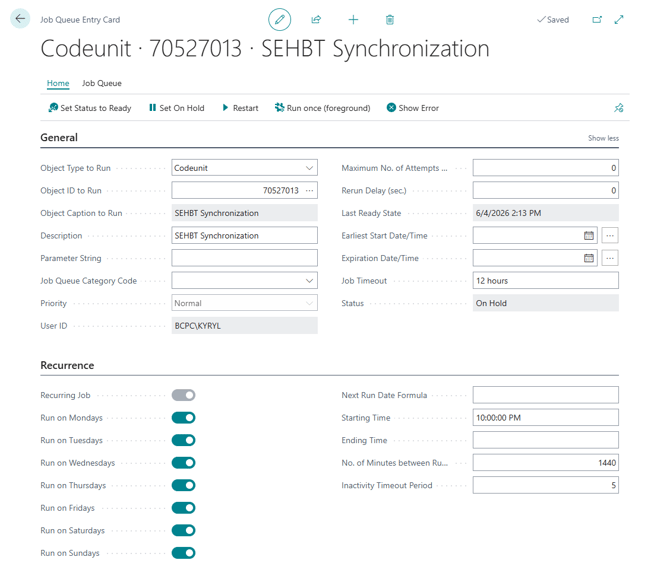Disable Run on Mondays toggle
The width and height of the screenshot is (670, 576).
[184, 418]
